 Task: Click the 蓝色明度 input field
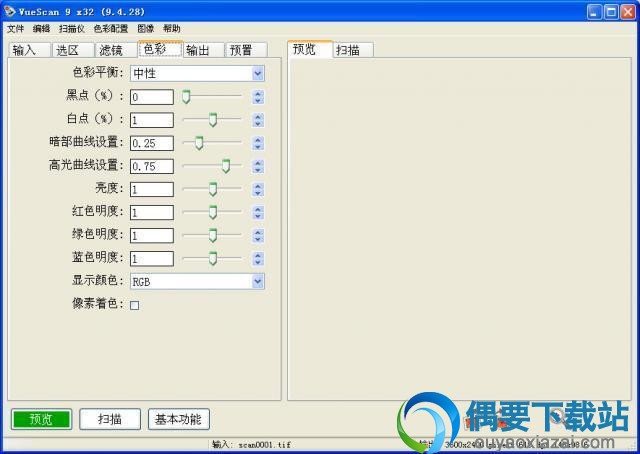[152, 258]
